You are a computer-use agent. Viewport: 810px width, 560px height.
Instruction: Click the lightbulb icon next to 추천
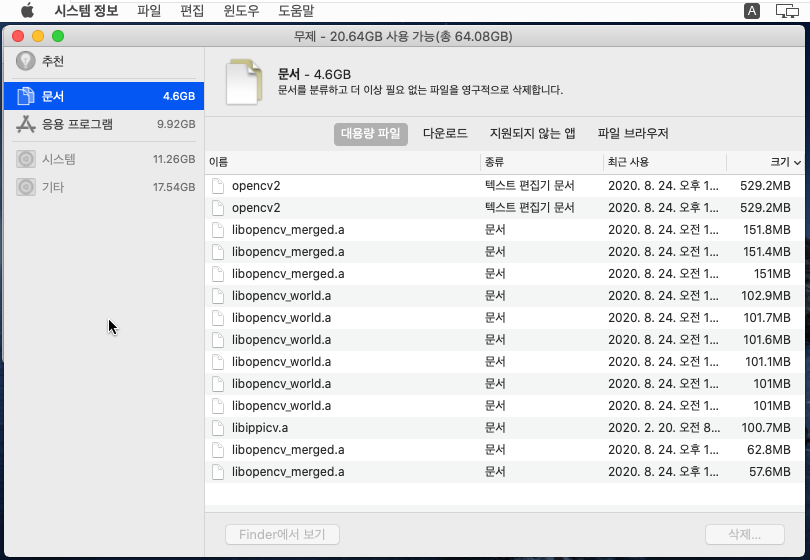(25, 62)
